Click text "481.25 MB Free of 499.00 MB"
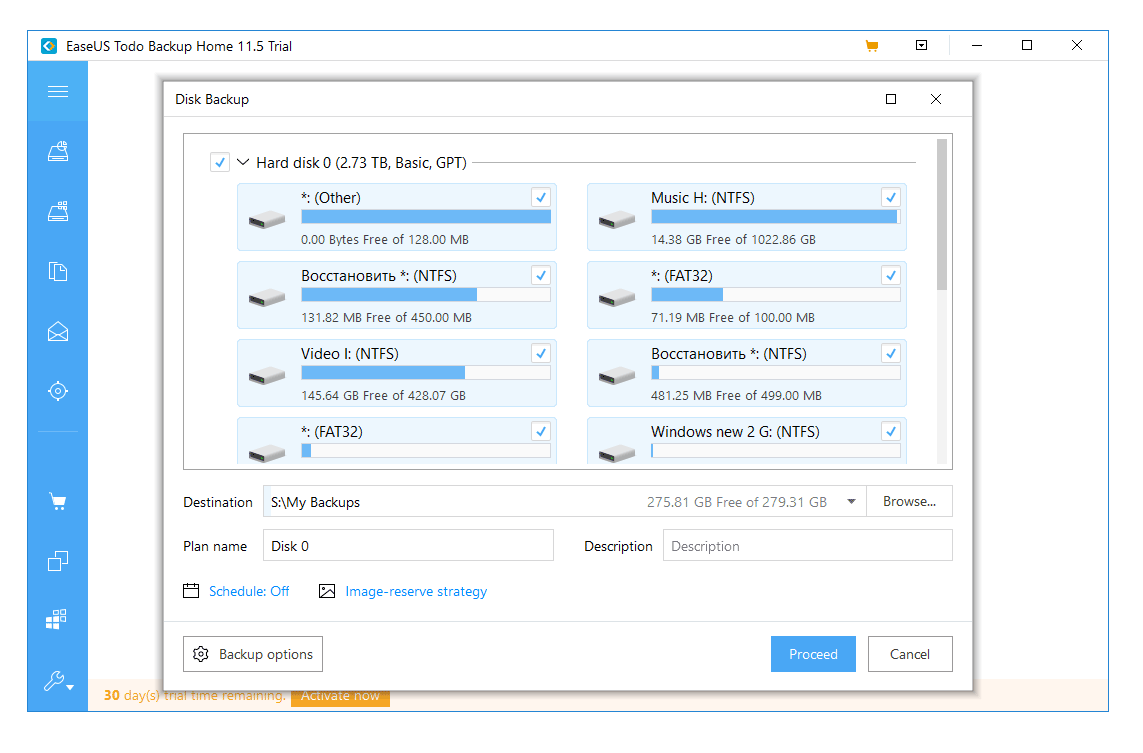This screenshot has height=753, width=1143. tap(736, 396)
